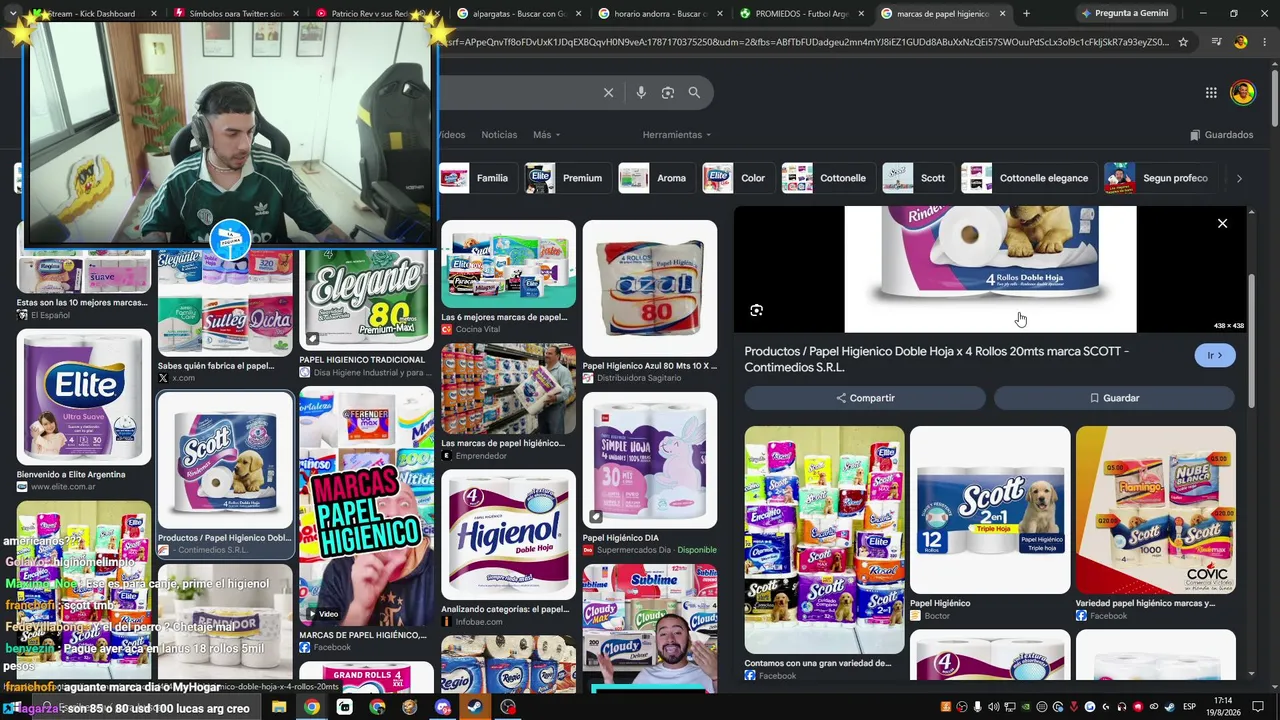Close the 'PROMIEDOS' tab
Viewport: 1280px width, 720px height.
[x=861, y=14]
